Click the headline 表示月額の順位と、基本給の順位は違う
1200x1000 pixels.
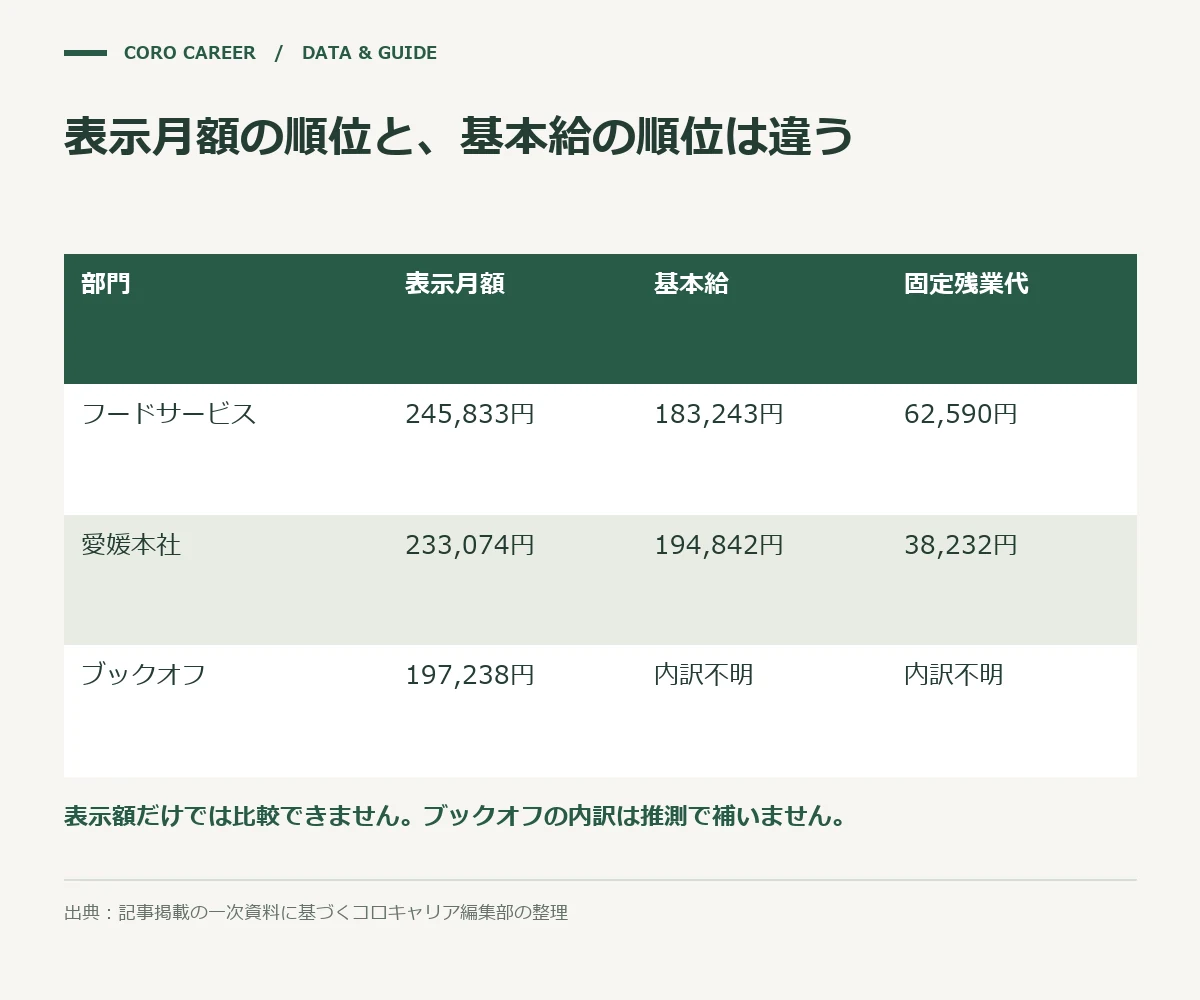pyautogui.click(x=458, y=137)
